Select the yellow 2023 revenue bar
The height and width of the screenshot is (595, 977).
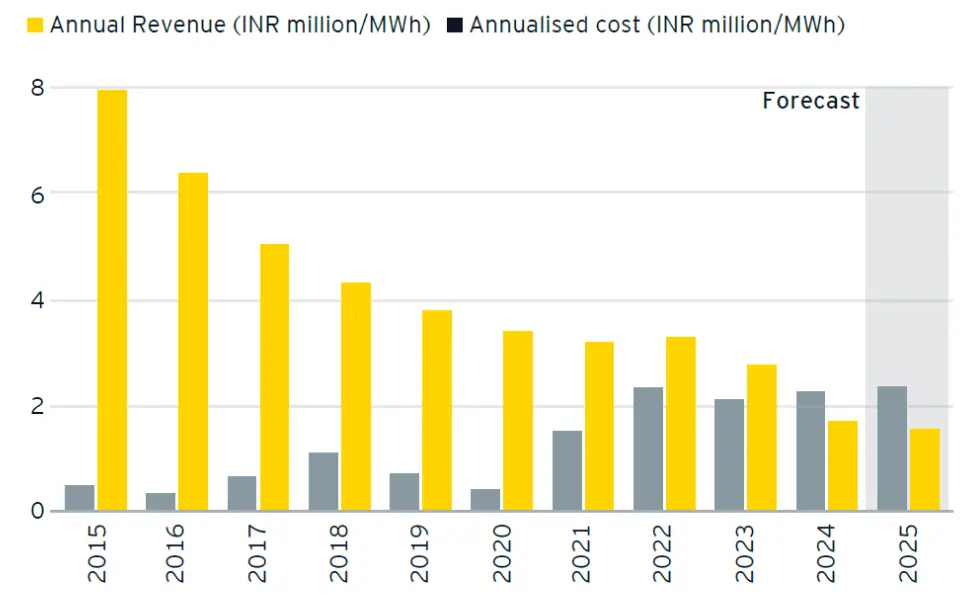pos(761,438)
